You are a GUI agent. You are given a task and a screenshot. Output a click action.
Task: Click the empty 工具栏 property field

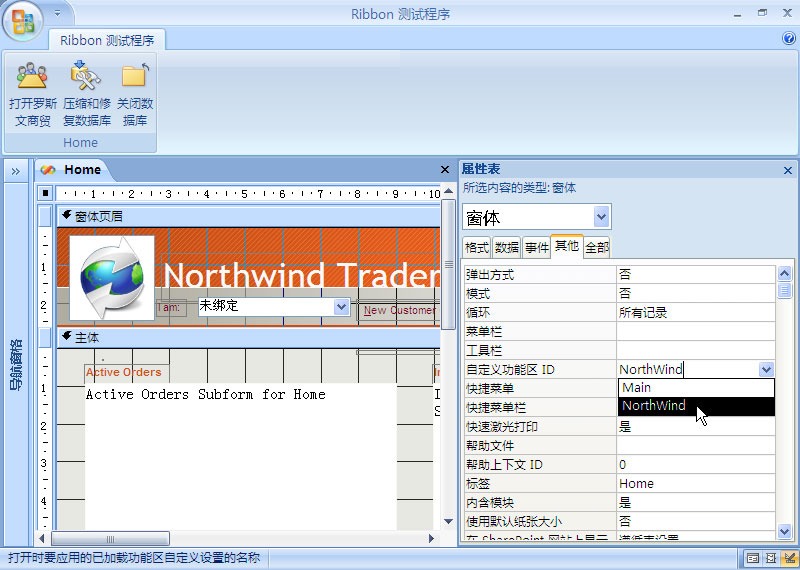(696, 351)
